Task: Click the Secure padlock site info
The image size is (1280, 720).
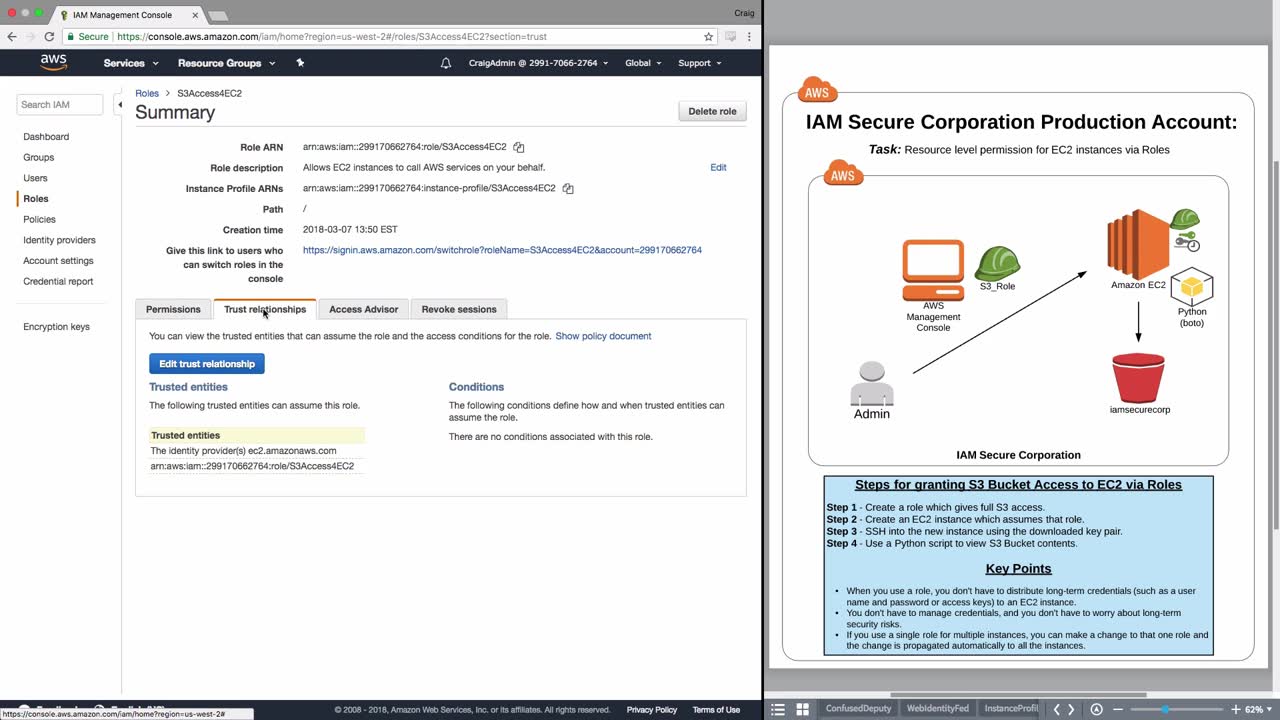Action: tap(86, 37)
